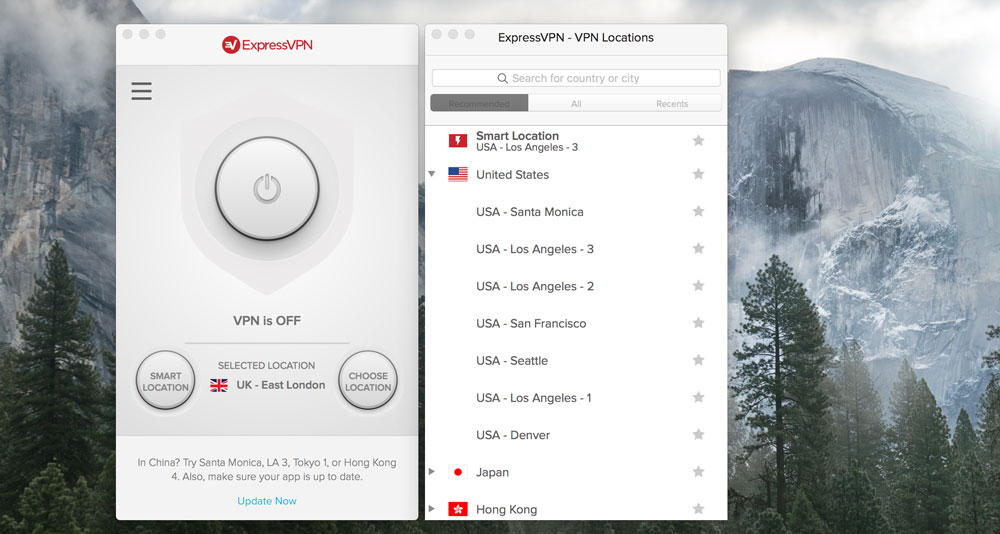Click the Update Now link
1000x534 pixels.
coord(267,501)
